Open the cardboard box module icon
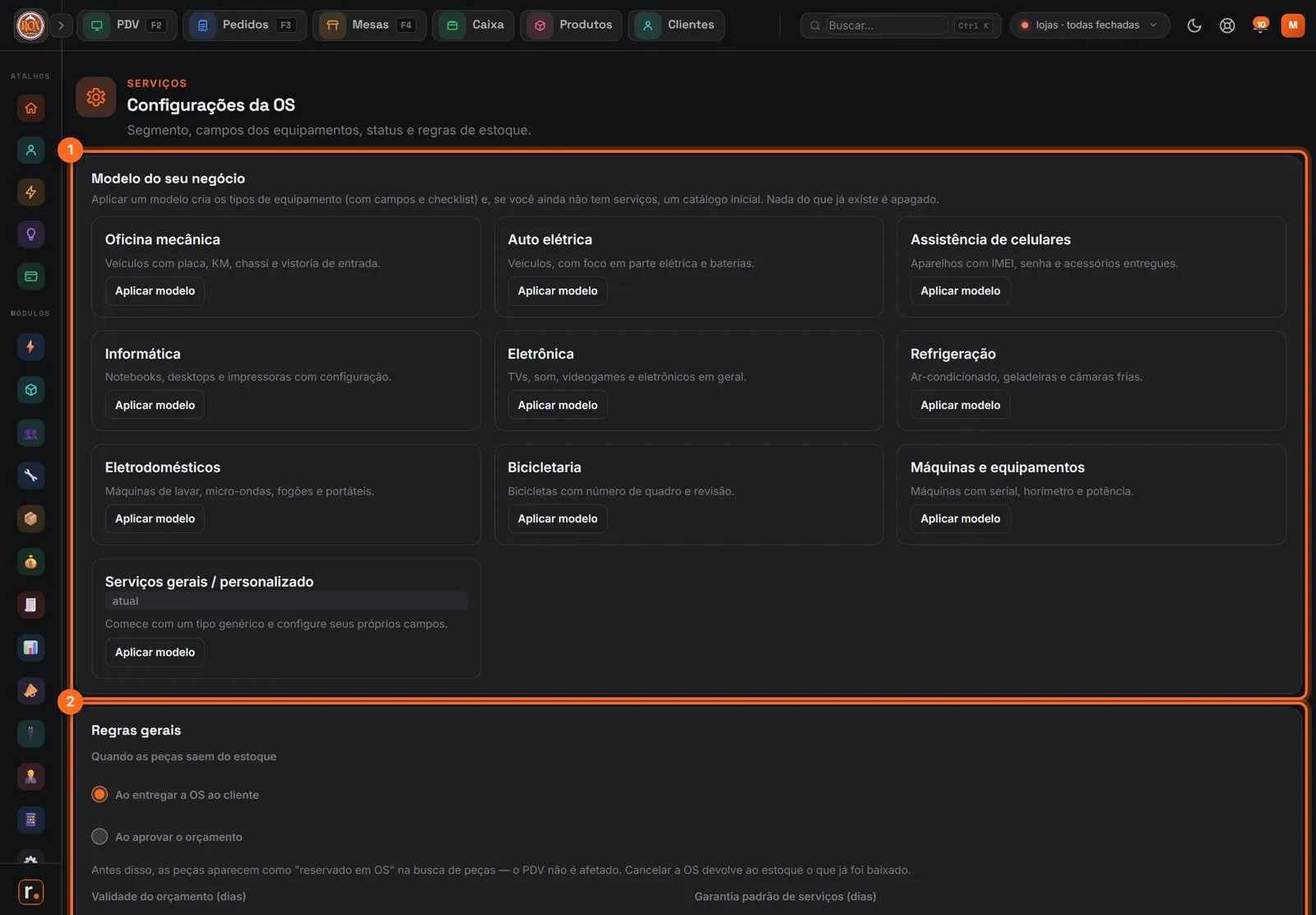Viewport: 1316px width, 915px height. pos(30,518)
